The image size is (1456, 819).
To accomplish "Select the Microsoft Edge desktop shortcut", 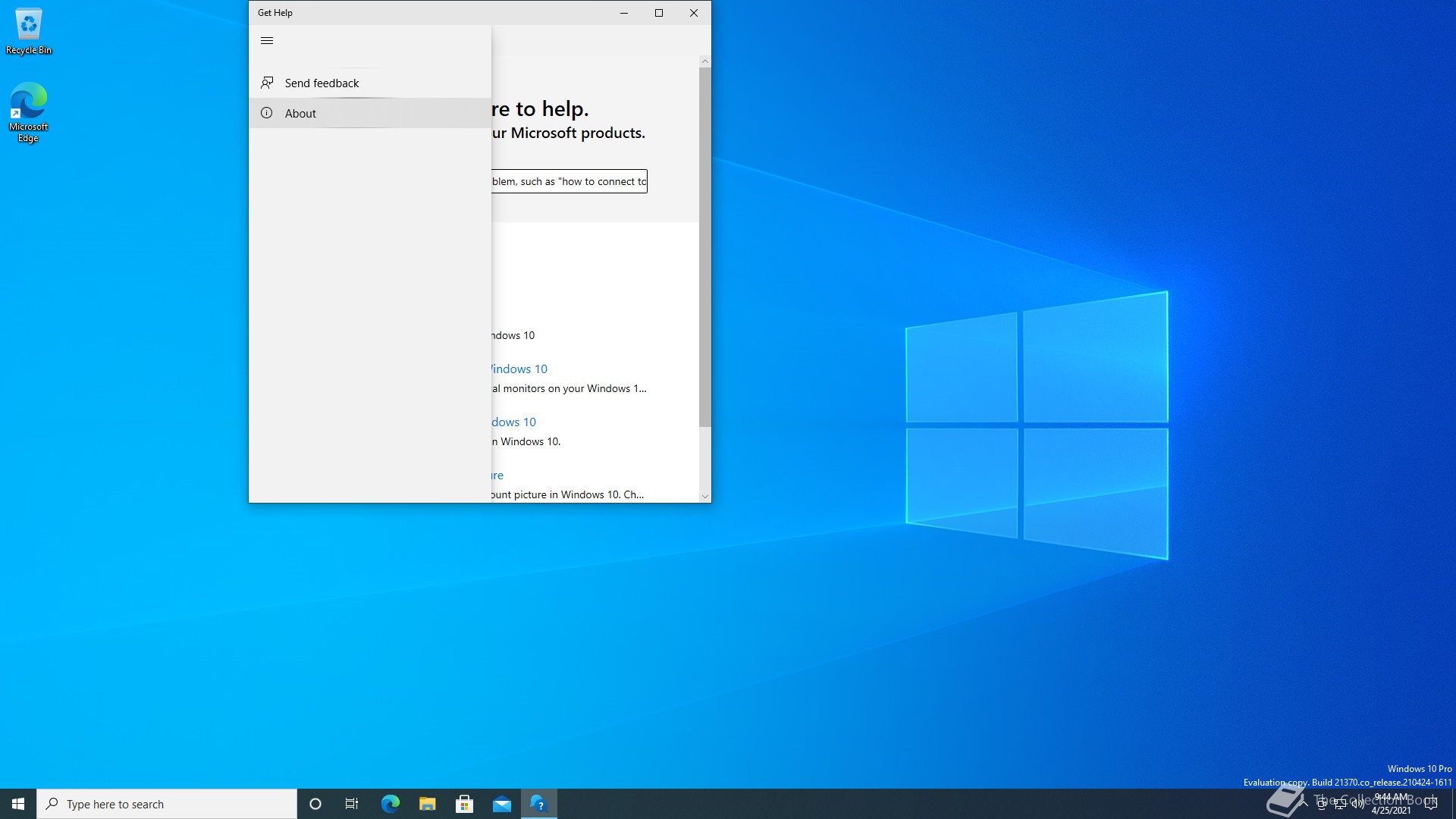I will click(29, 112).
